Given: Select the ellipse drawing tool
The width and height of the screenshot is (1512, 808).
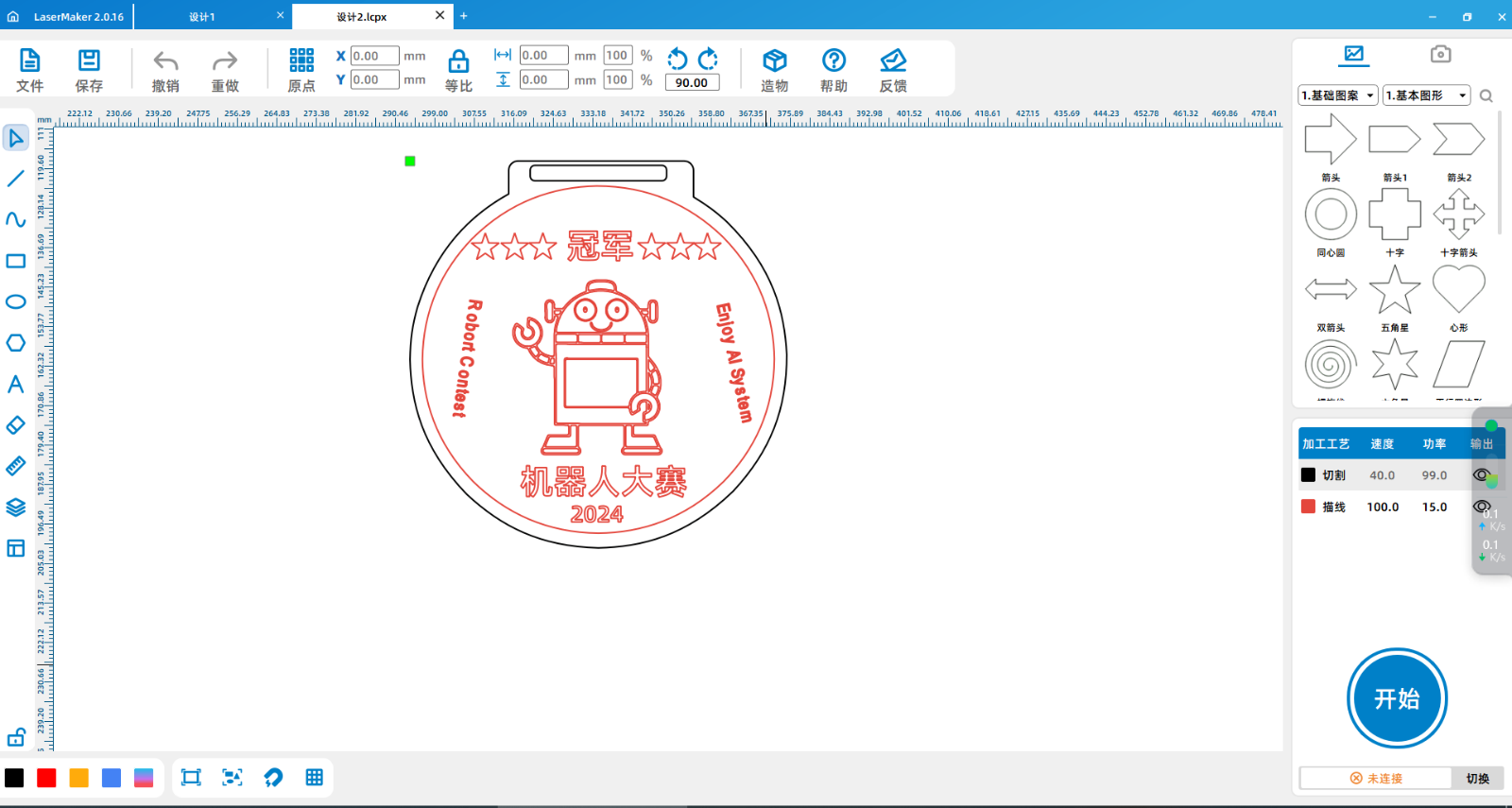Looking at the screenshot, I should pyautogui.click(x=16, y=302).
